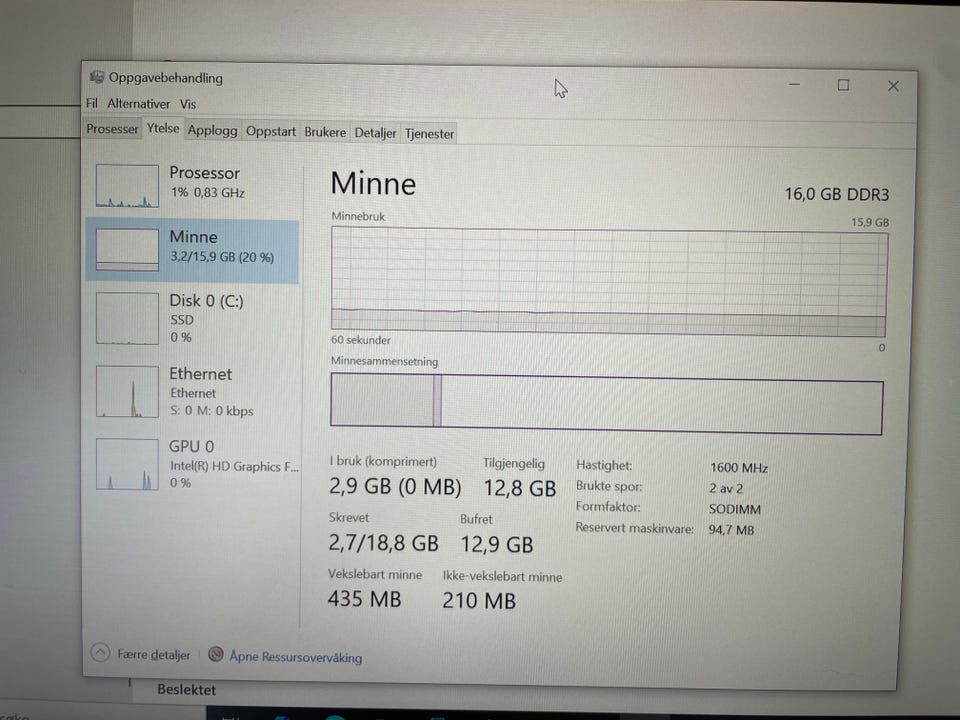The height and width of the screenshot is (720, 960).
Task: Select the Ytelse tab
Action: click(x=163, y=129)
